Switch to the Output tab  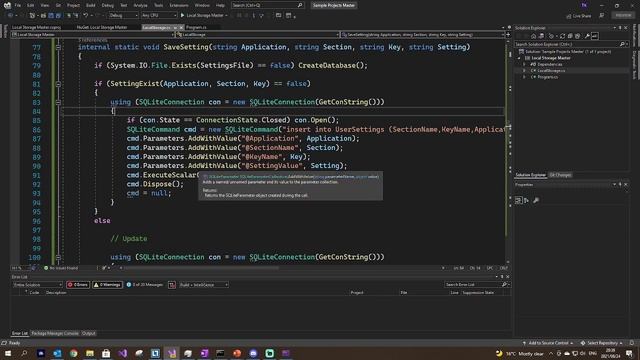(x=89, y=333)
